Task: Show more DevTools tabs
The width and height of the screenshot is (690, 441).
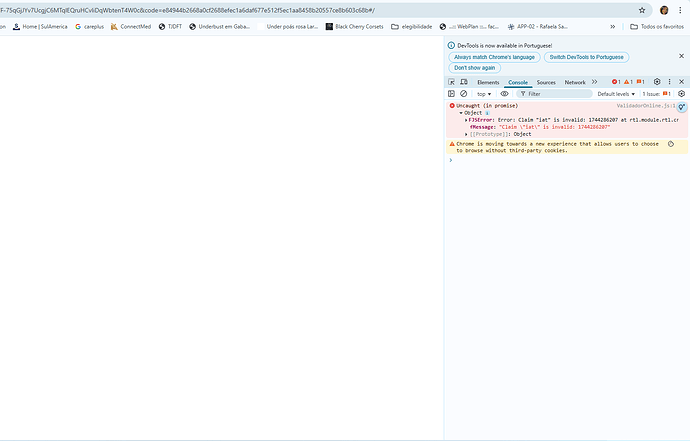Action: pyautogui.click(x=595, y=82)
